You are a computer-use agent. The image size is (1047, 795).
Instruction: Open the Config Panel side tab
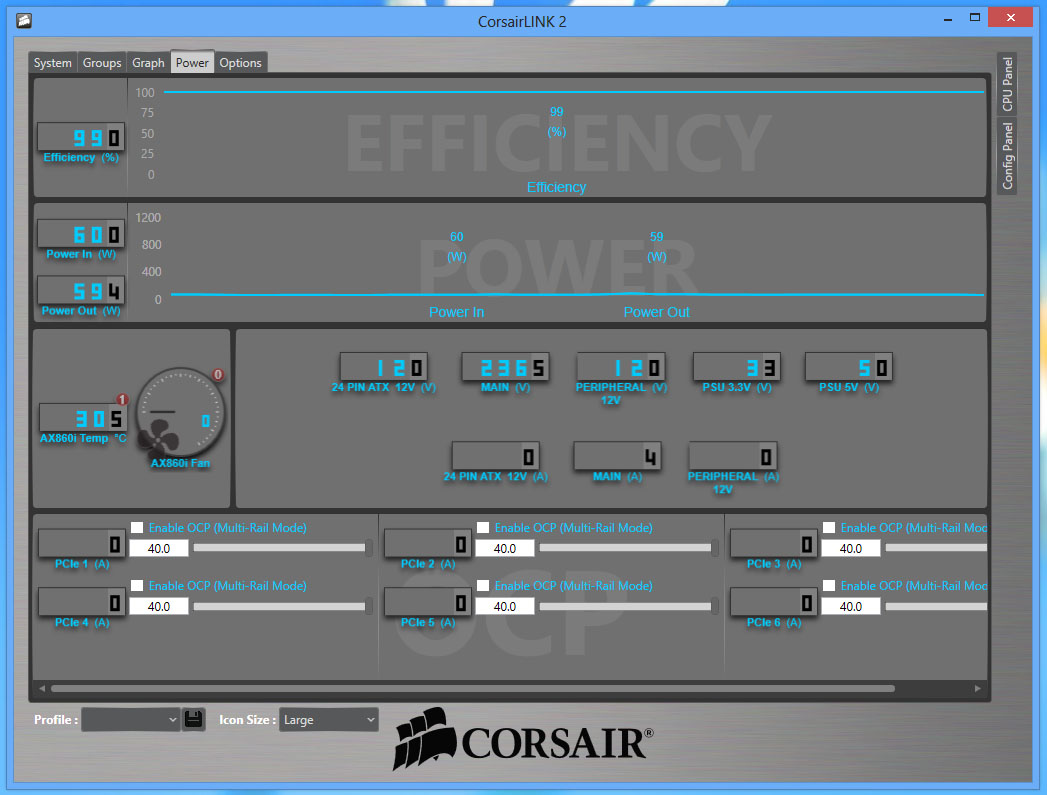(x=1007, y=156)
